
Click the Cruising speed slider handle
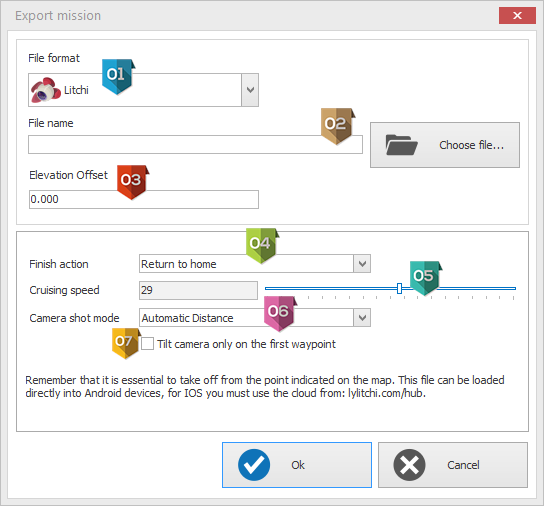(x=399, y=288)
